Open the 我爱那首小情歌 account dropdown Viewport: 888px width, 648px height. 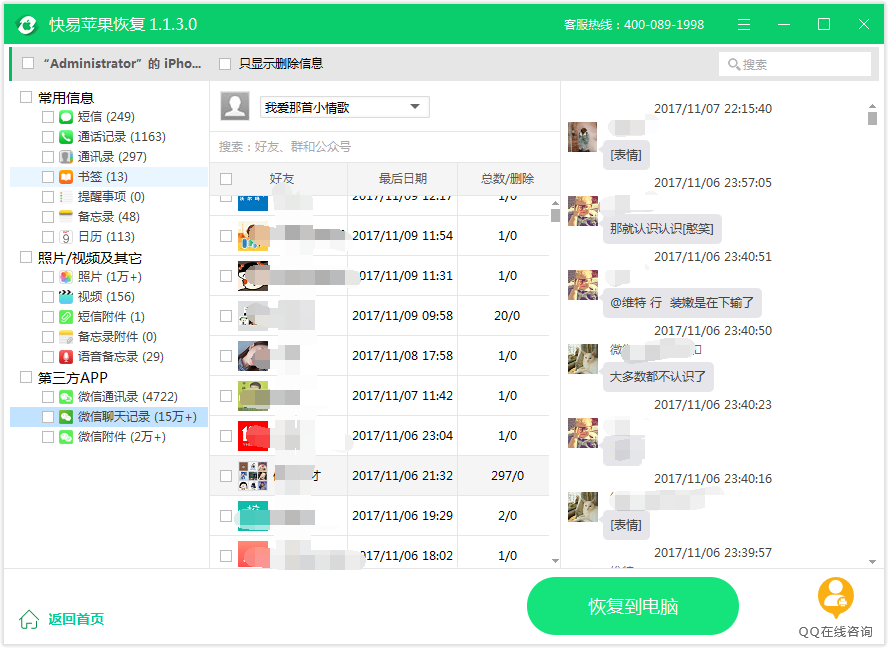tap(345, 107)
